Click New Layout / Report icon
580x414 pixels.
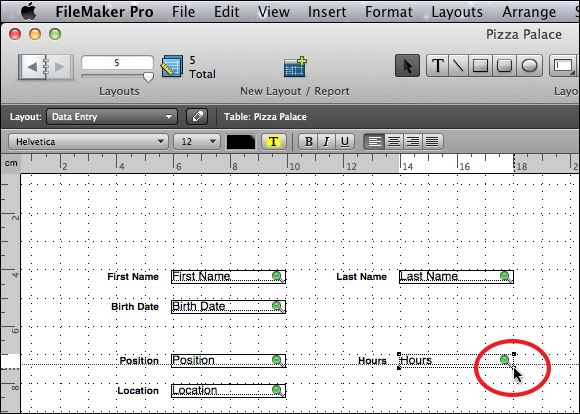tap(295, 67)
